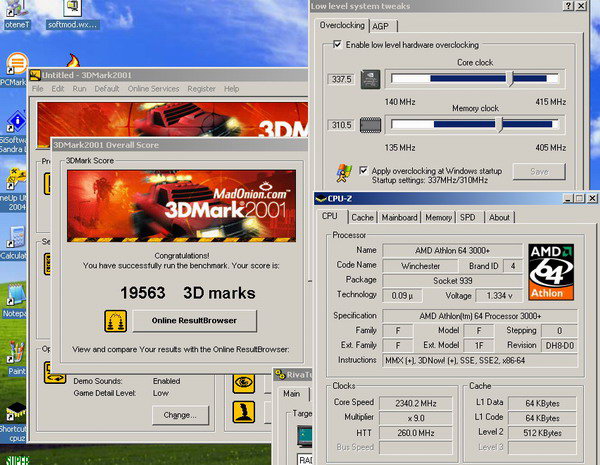Image resolution: width=600 pixels, height=465 pixels.
Task: Click the Change... button
Action: click(x=180, y=415)
